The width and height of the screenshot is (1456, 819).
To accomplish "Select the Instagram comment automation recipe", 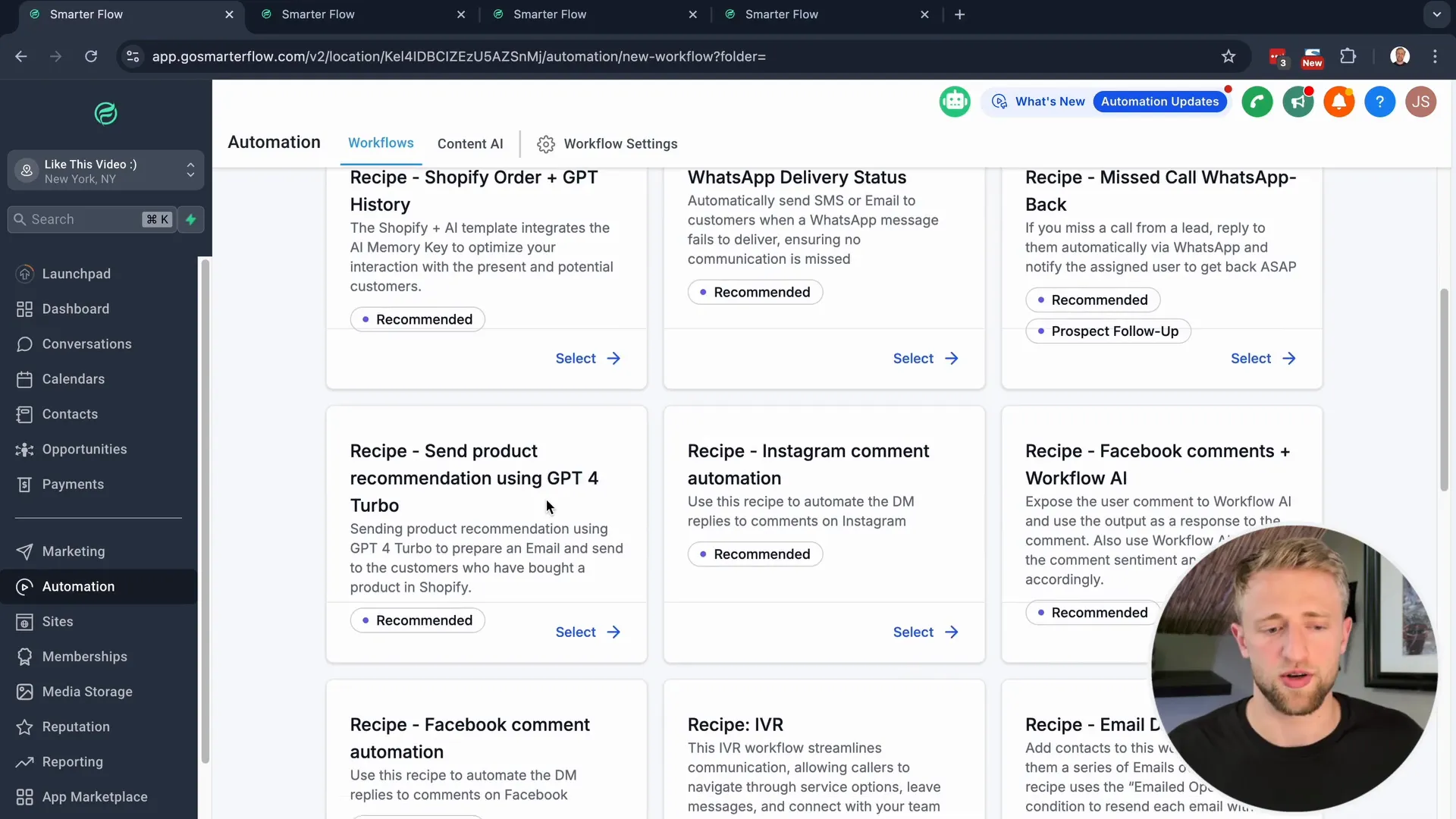I will click(x=925, y=632).
